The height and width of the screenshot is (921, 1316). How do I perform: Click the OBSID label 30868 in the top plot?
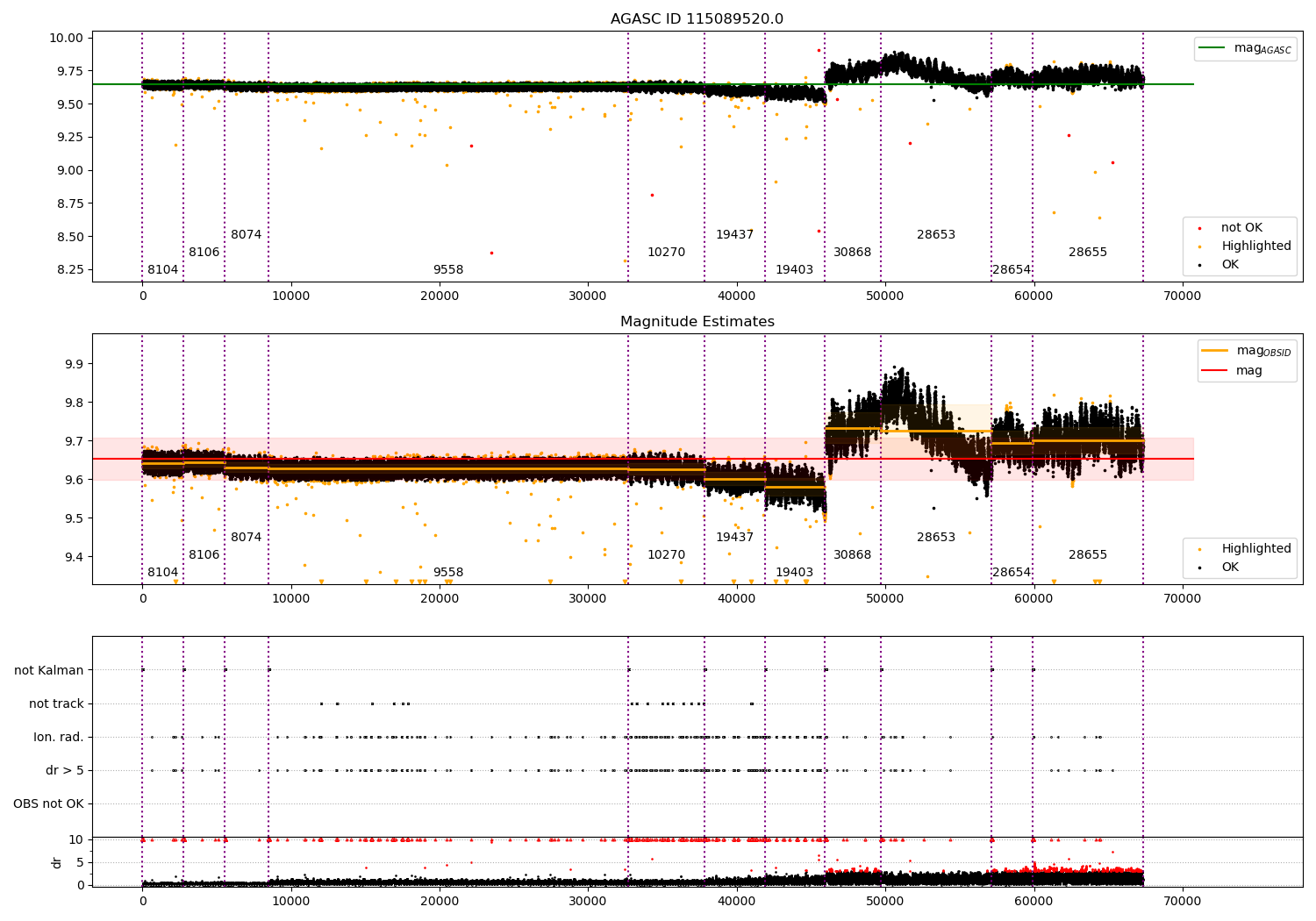[x=853, y=253]
